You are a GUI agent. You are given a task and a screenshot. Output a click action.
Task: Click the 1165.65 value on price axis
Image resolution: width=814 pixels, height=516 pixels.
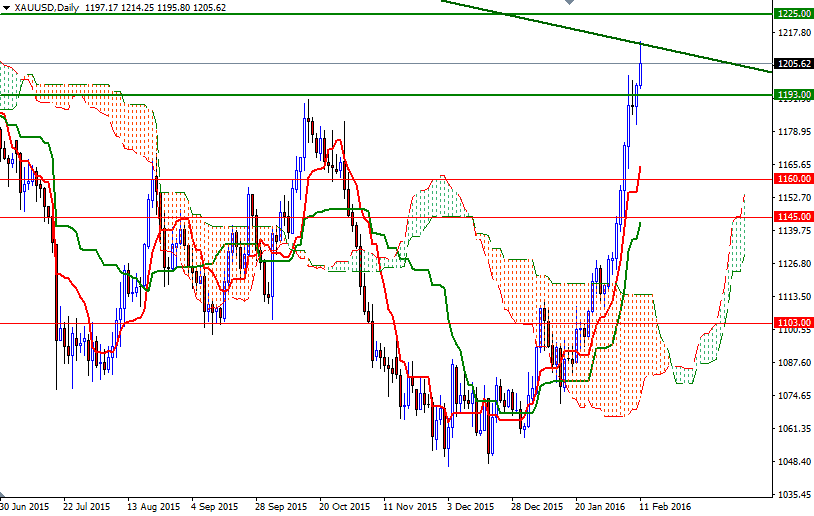tap(794, 165)
